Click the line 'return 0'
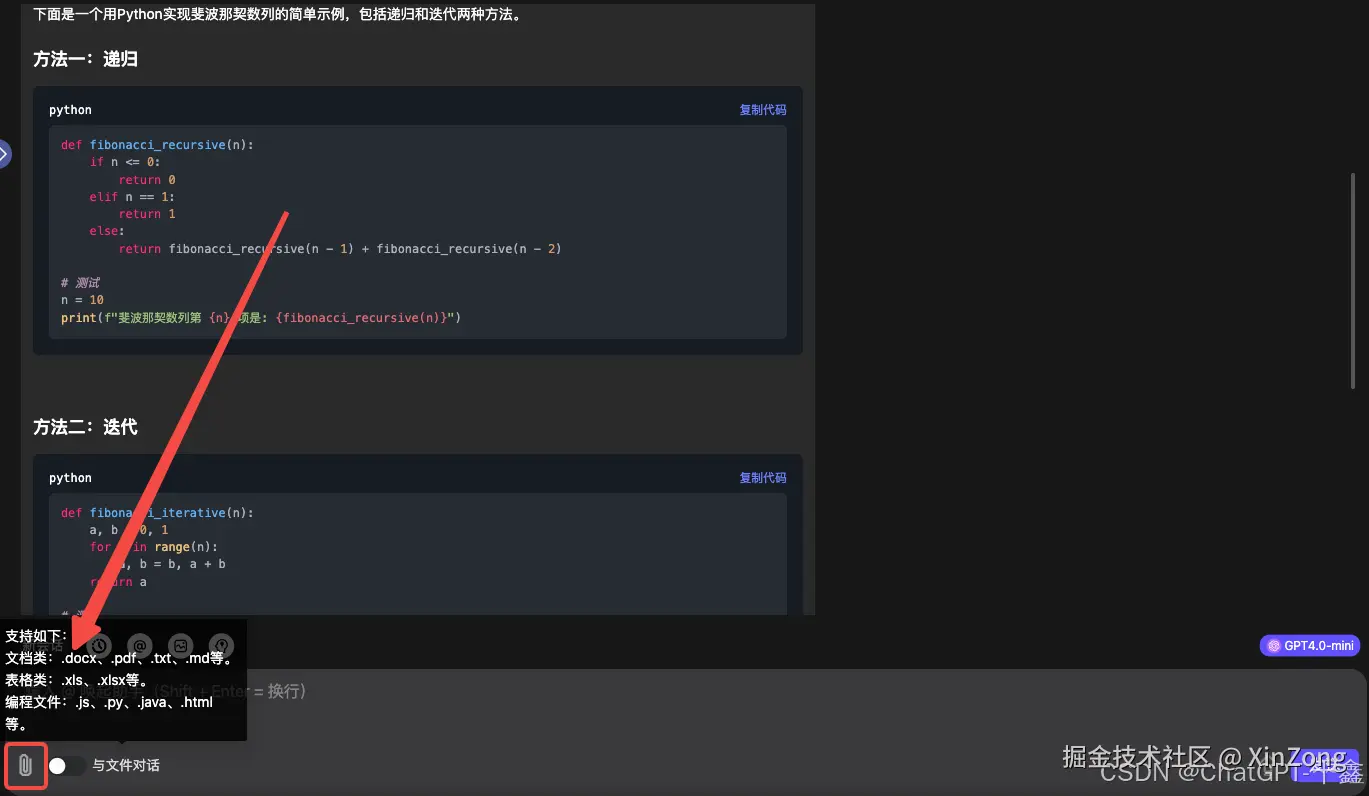The image size is (1369, 796). [x=147, y=180]
